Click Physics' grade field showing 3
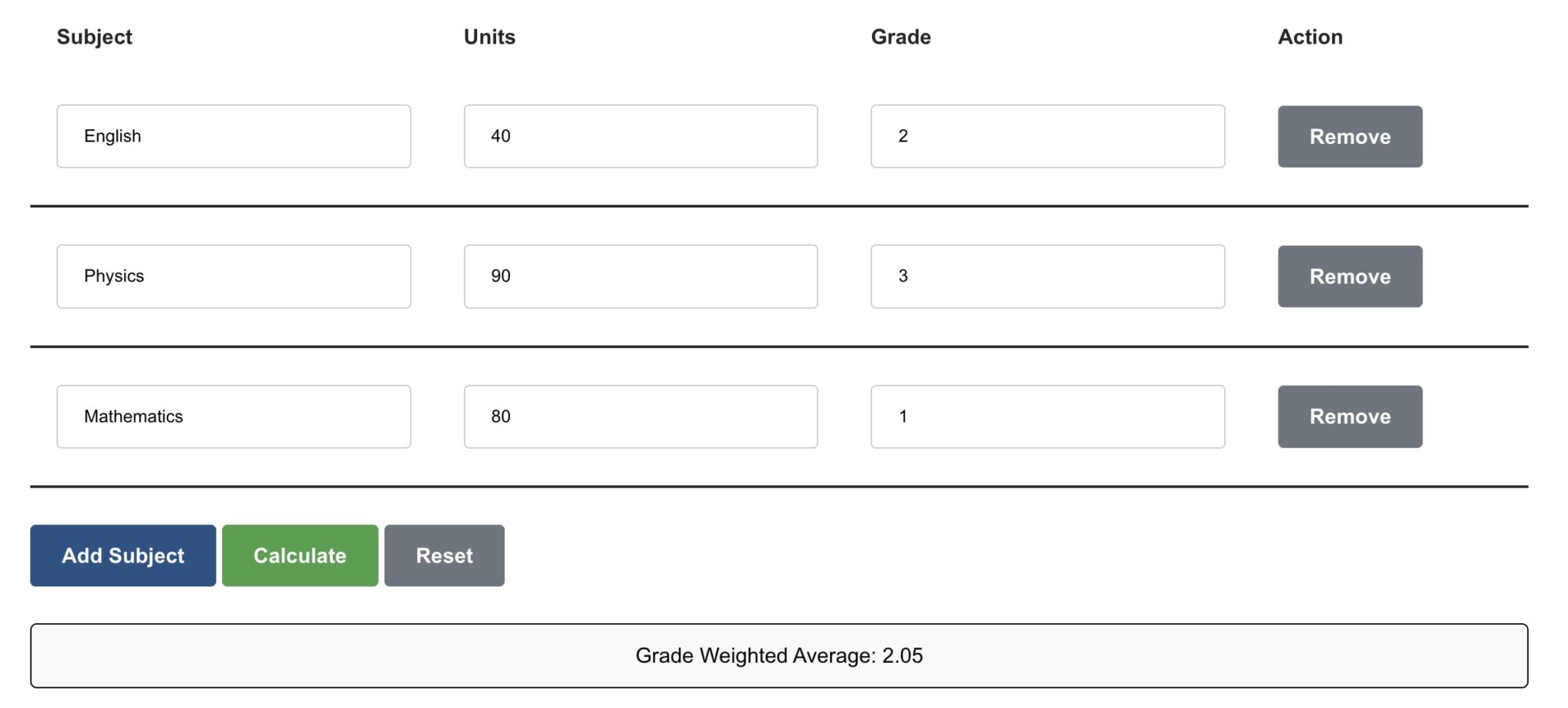Image resolution: width=1568 pixels, height=708 pixels. coord(1047,276)
